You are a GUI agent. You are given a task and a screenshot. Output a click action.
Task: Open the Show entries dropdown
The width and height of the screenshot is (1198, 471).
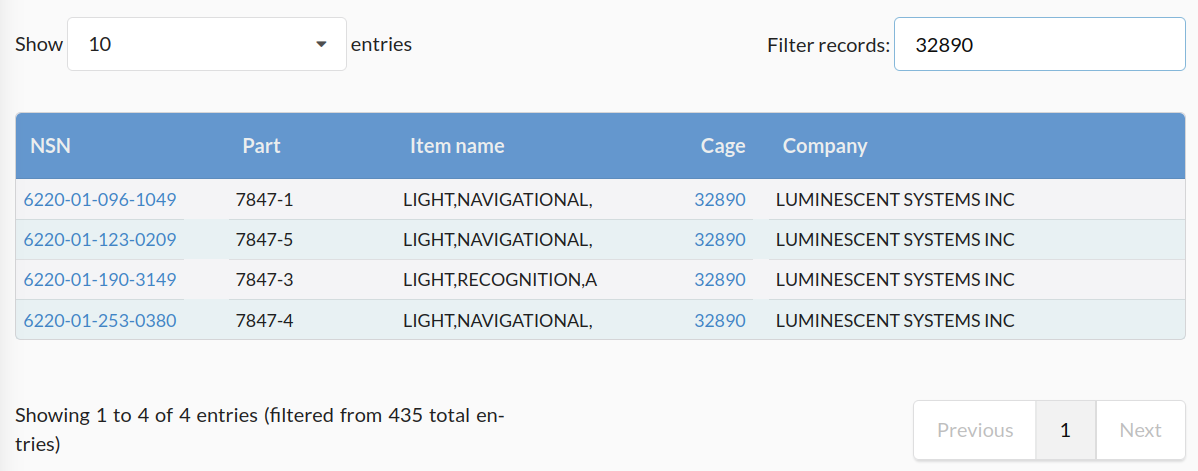(x=206, y=44)
